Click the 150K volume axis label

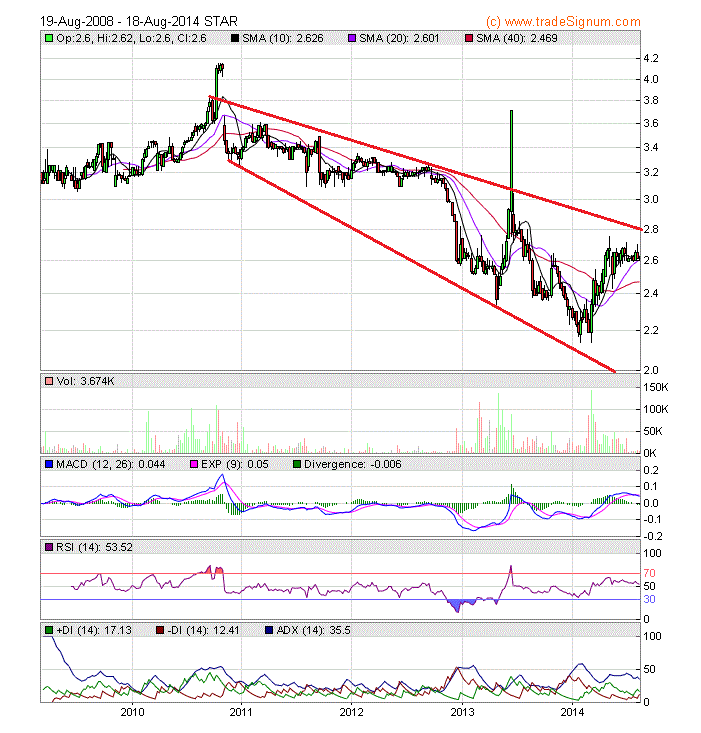point(655,387)
